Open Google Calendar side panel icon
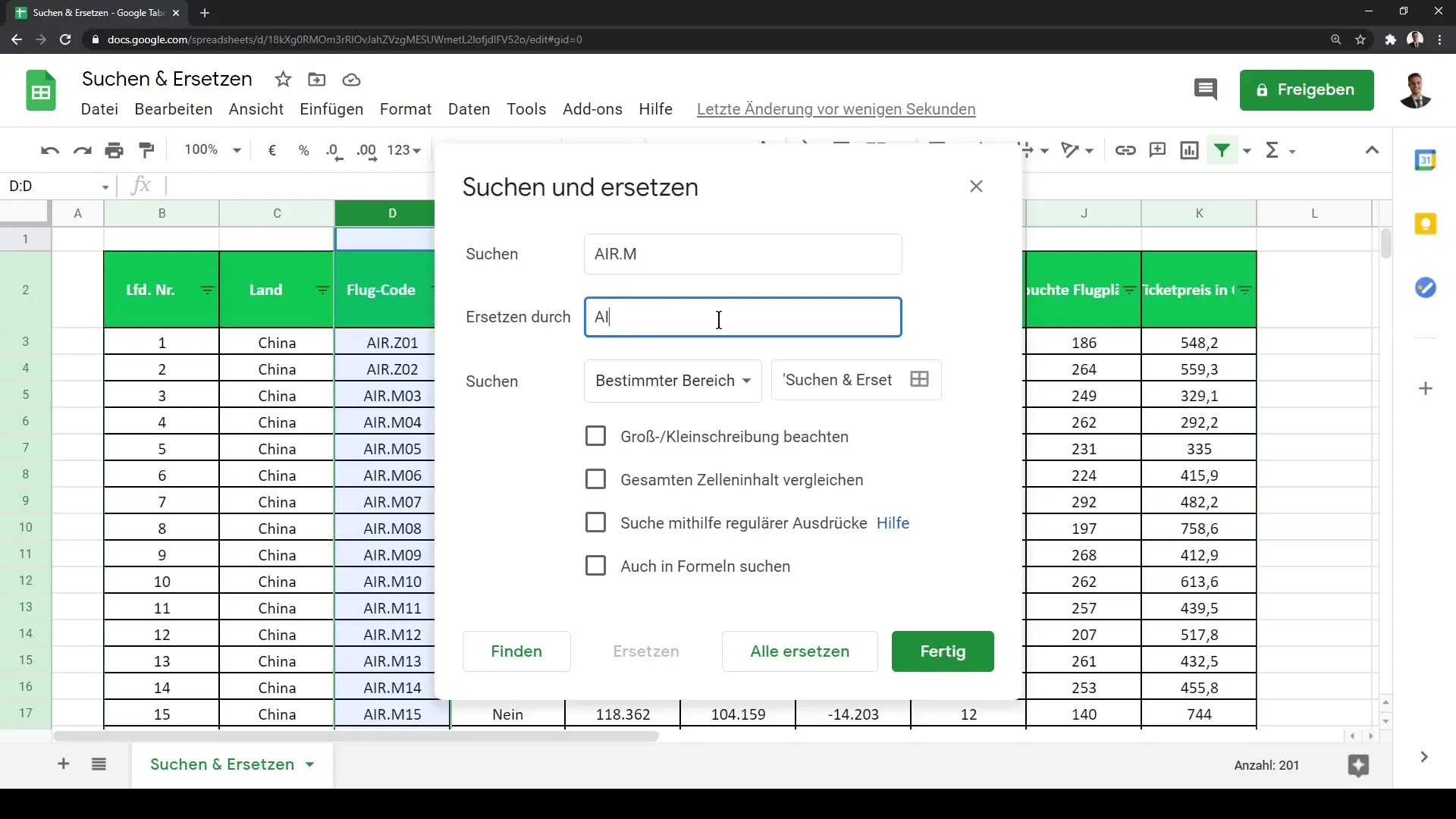This screenshot has height=819, width=1456. coord(1426,160)
